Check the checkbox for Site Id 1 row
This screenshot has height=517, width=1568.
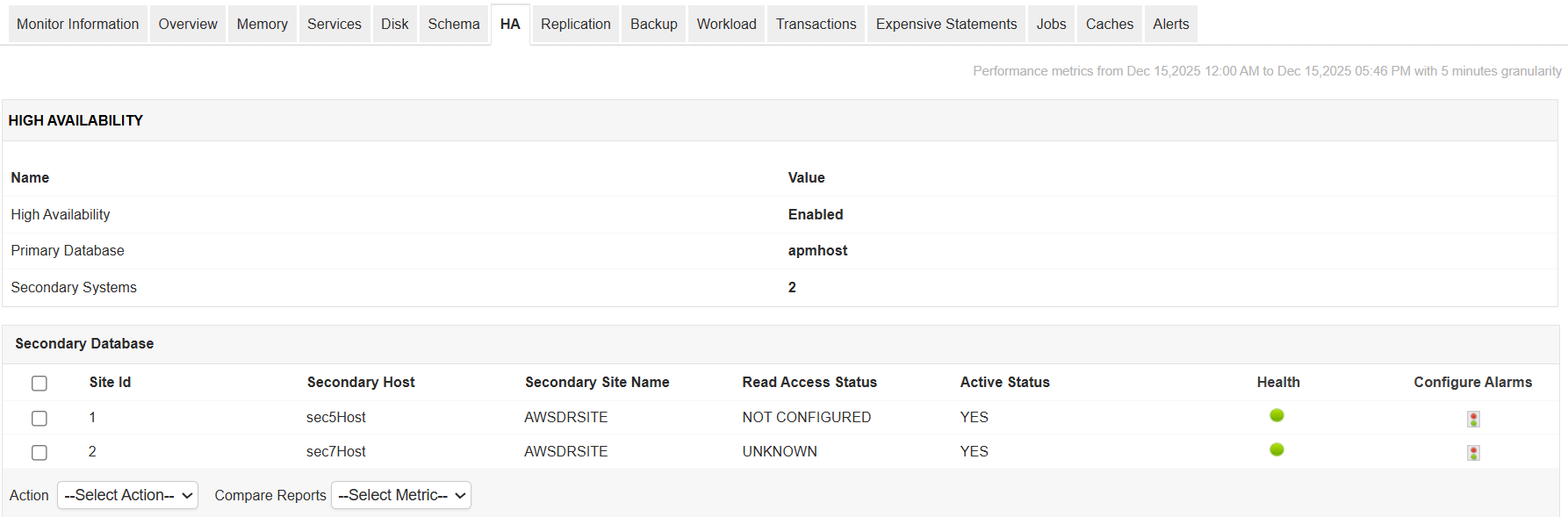click(x=39, y=418)
